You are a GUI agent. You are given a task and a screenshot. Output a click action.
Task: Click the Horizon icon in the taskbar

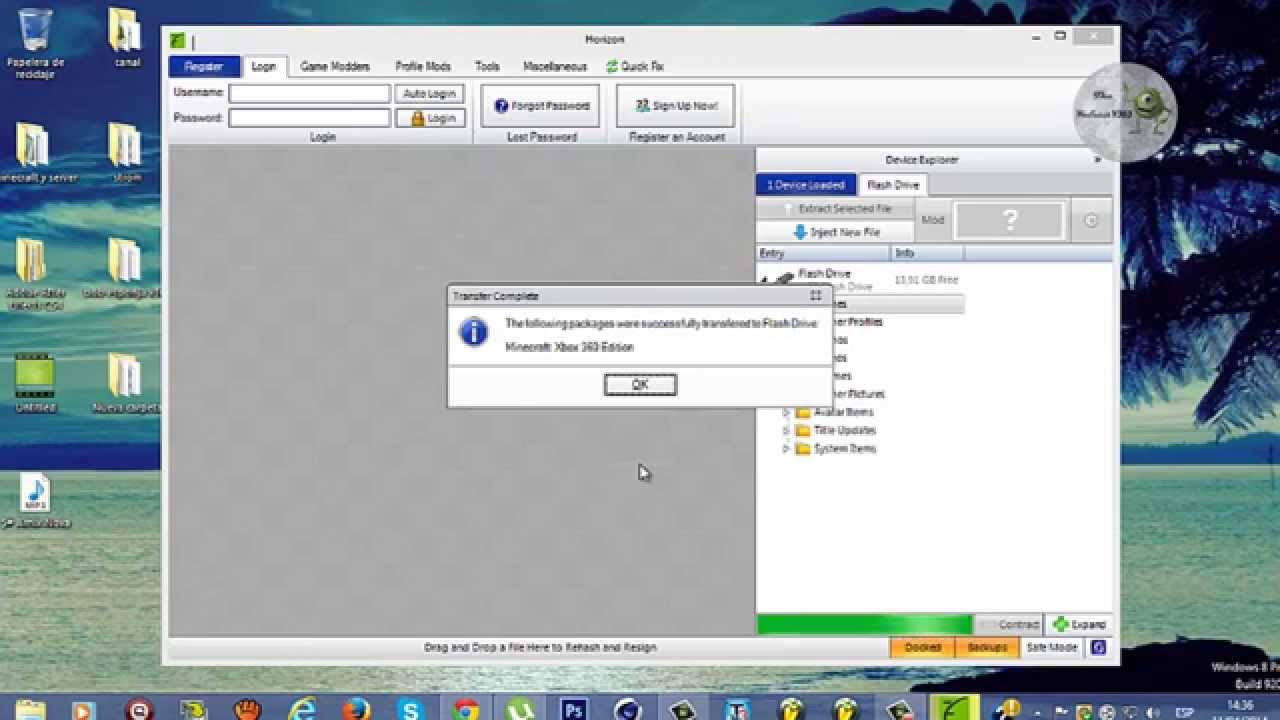coord(954,708)
